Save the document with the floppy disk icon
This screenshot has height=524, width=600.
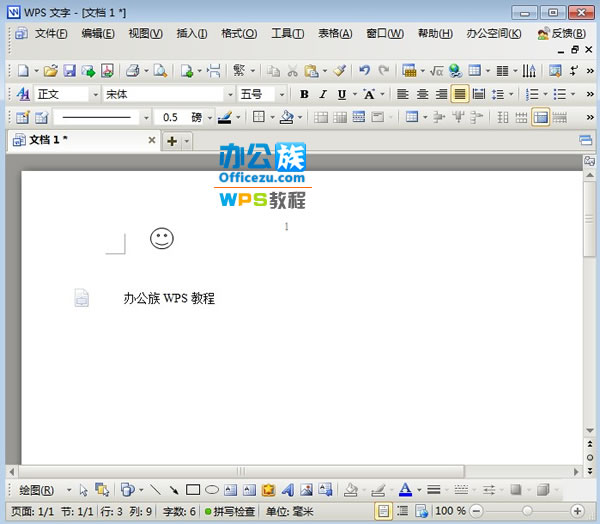pos(69,71)
